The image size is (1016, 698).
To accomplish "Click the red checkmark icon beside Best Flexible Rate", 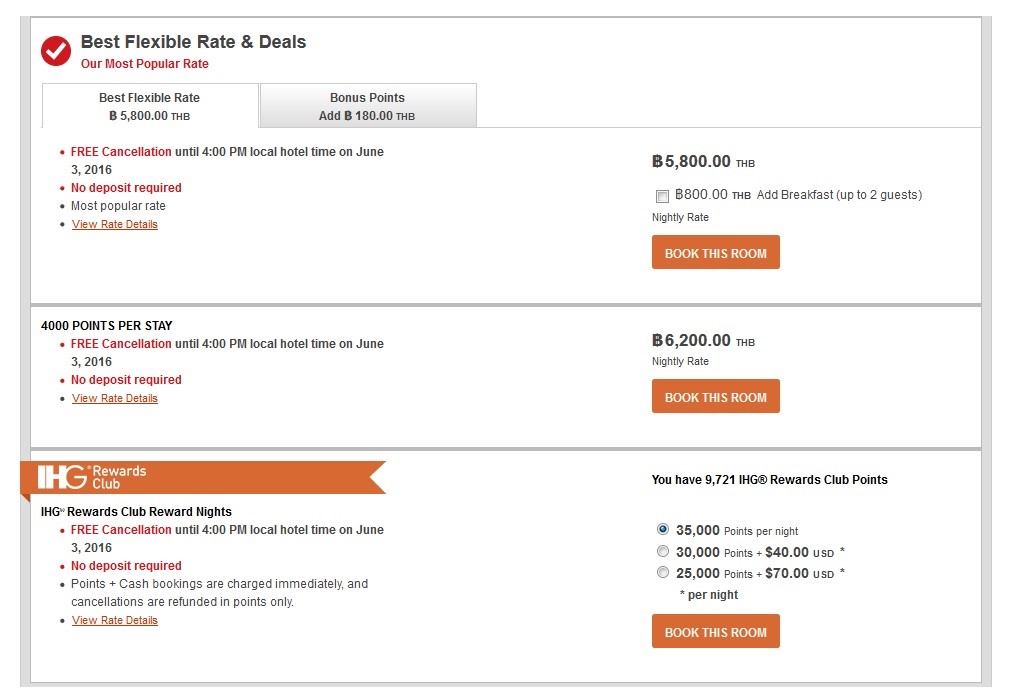I will click(56, 50).
